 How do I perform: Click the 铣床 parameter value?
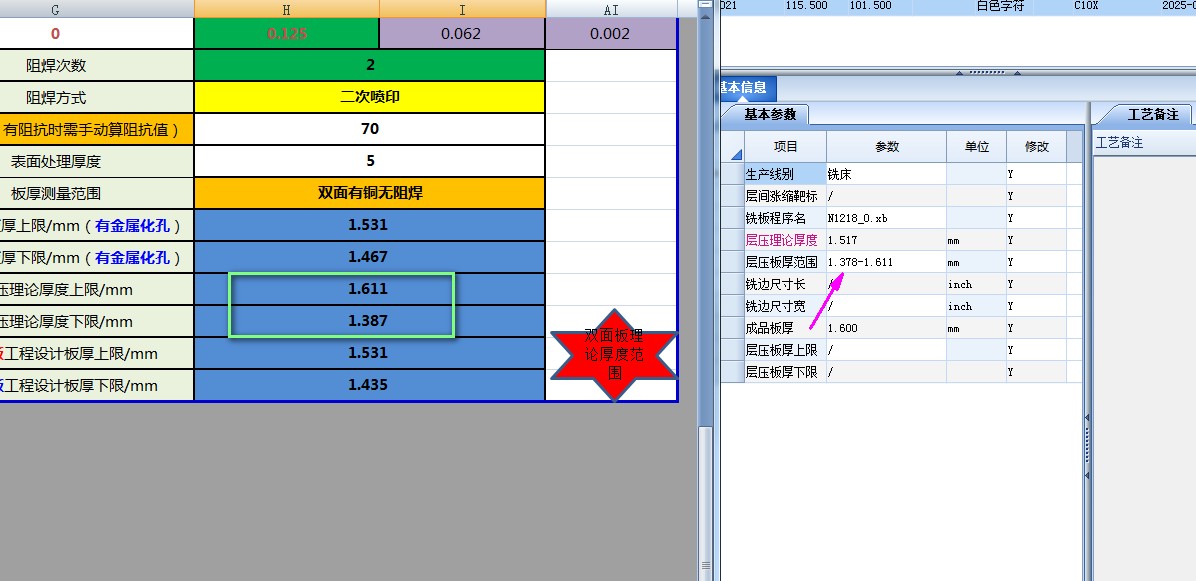click(x=886, y=174)
